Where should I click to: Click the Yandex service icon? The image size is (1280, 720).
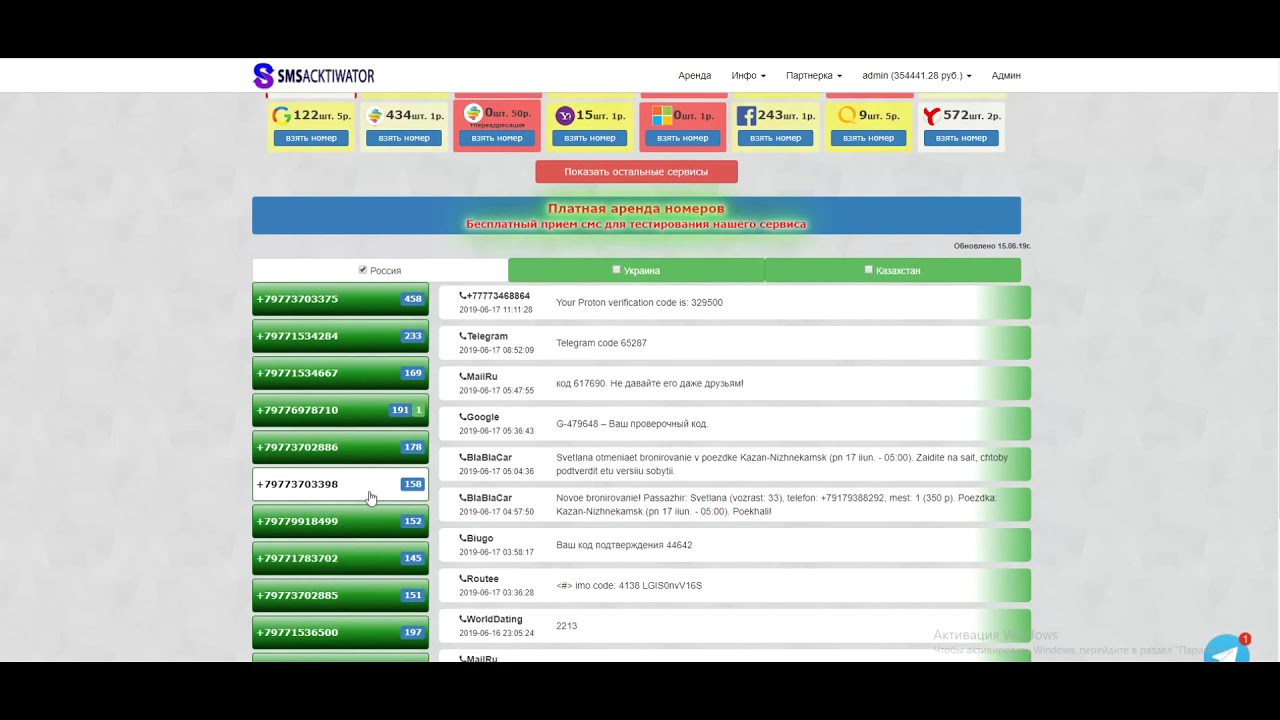click(x=932, y=116)
